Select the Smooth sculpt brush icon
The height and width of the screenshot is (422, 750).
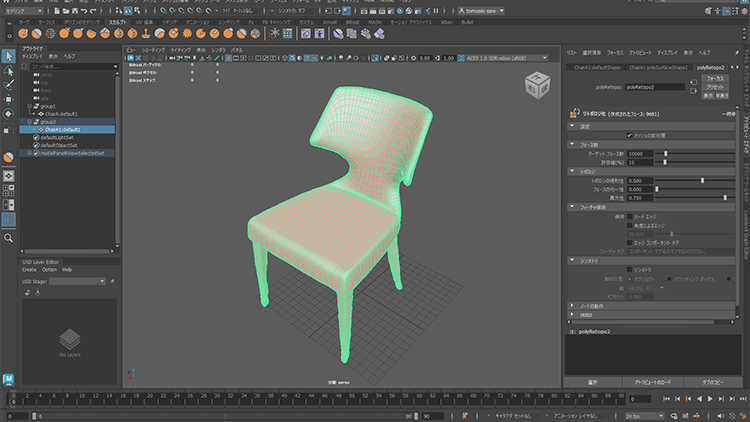click(x=36, y=33)
